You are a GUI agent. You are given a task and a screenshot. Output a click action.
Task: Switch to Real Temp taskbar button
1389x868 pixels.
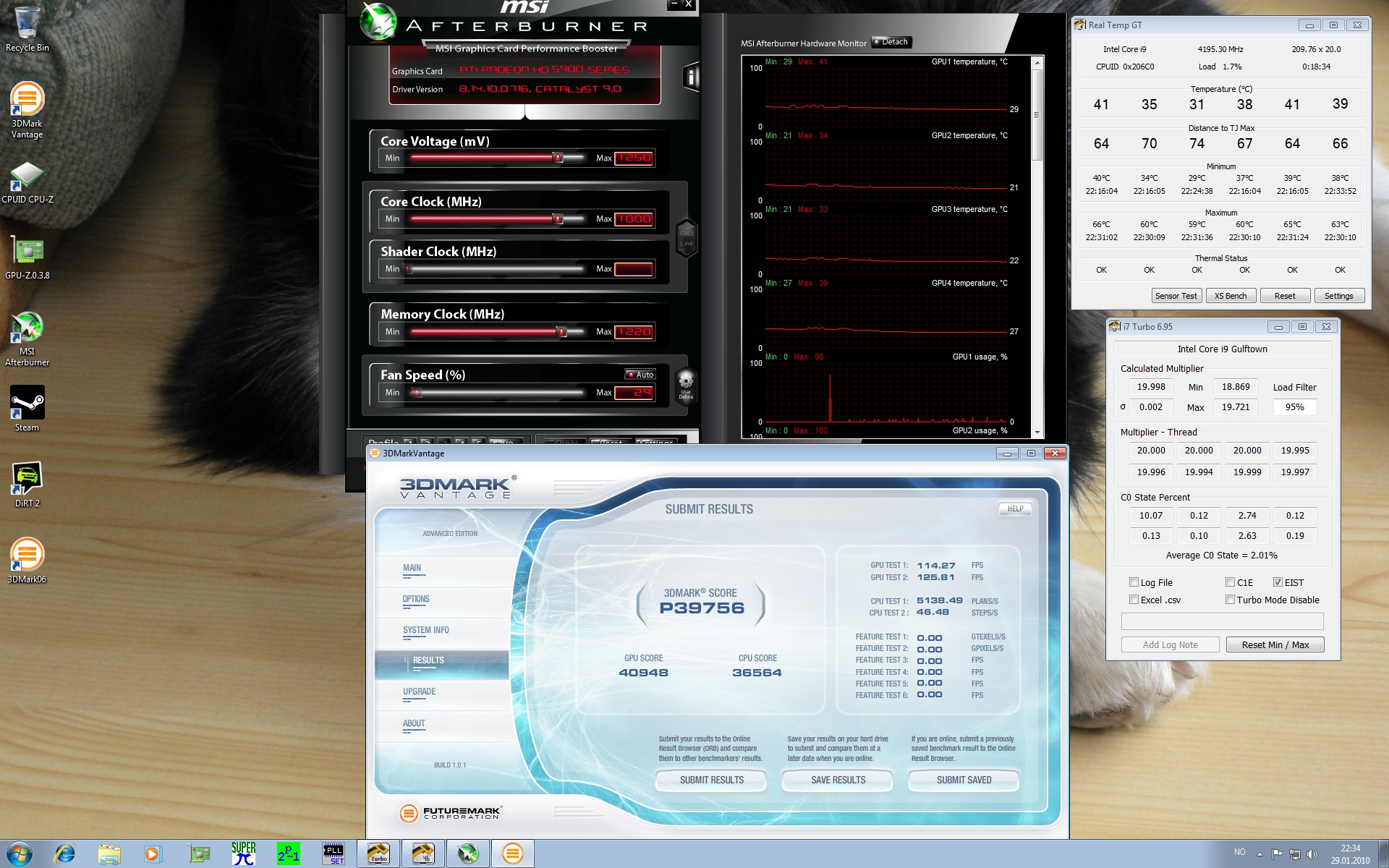(423, 854)
